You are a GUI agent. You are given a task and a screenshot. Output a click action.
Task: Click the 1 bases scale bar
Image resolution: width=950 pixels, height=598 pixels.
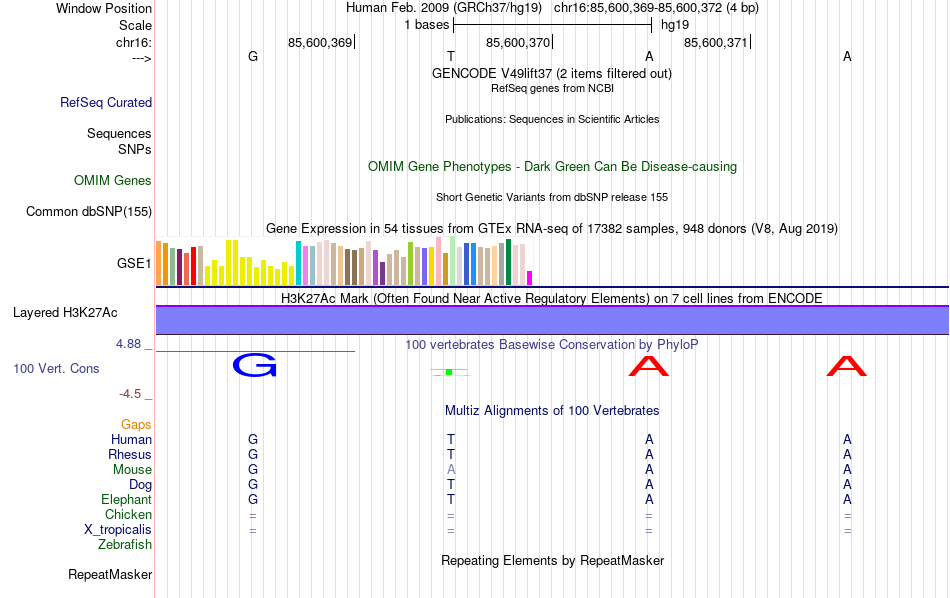coord(553,25)
